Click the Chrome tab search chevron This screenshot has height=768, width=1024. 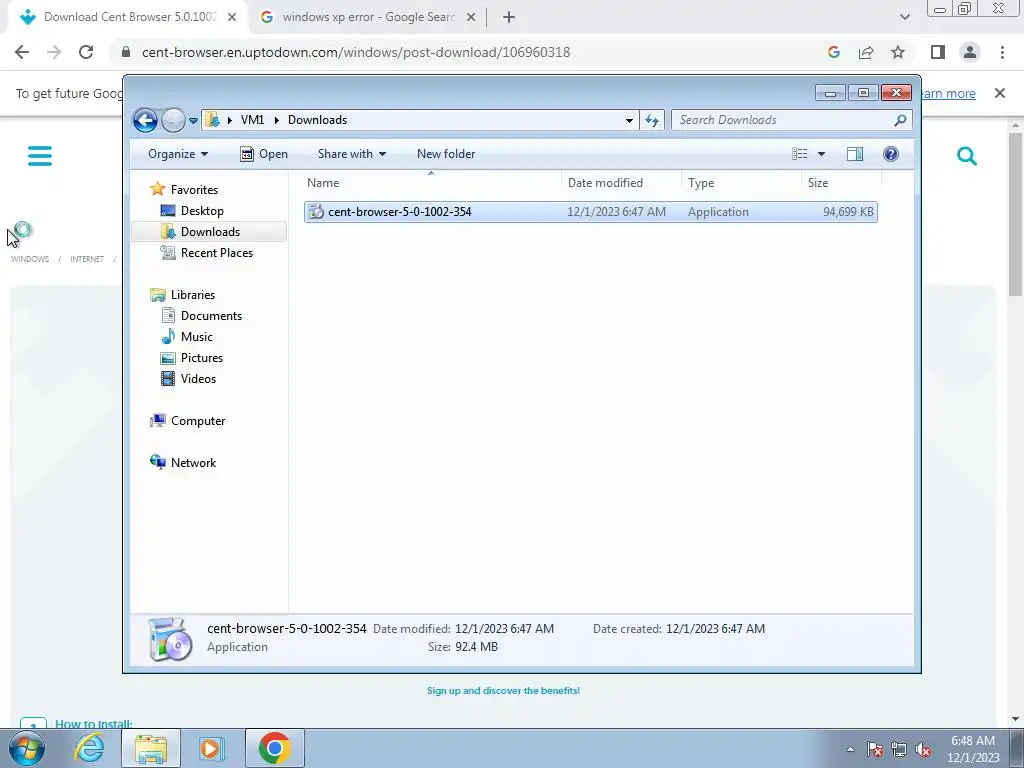point(904,17)
